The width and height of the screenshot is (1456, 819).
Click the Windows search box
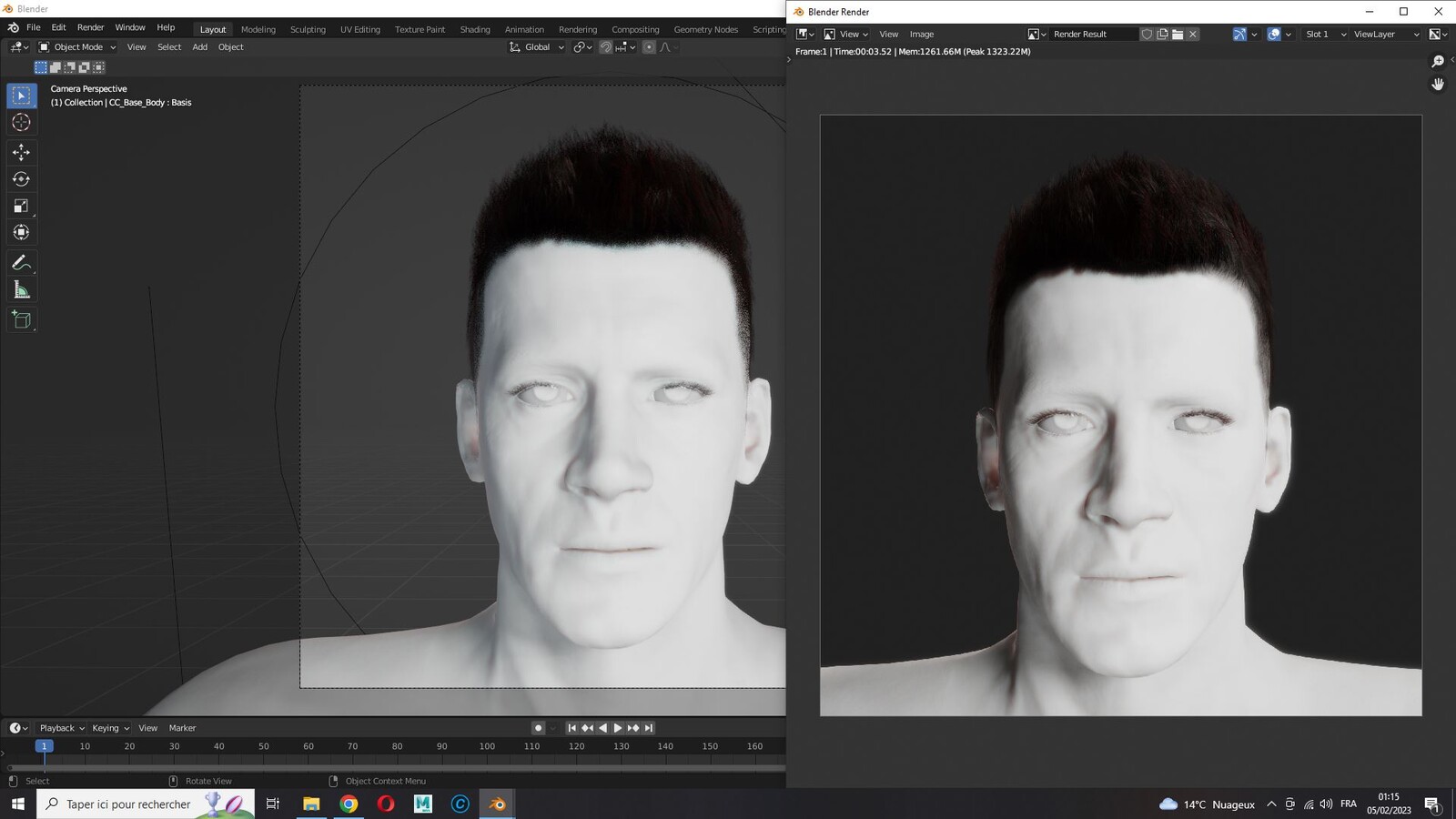point(146,804)
